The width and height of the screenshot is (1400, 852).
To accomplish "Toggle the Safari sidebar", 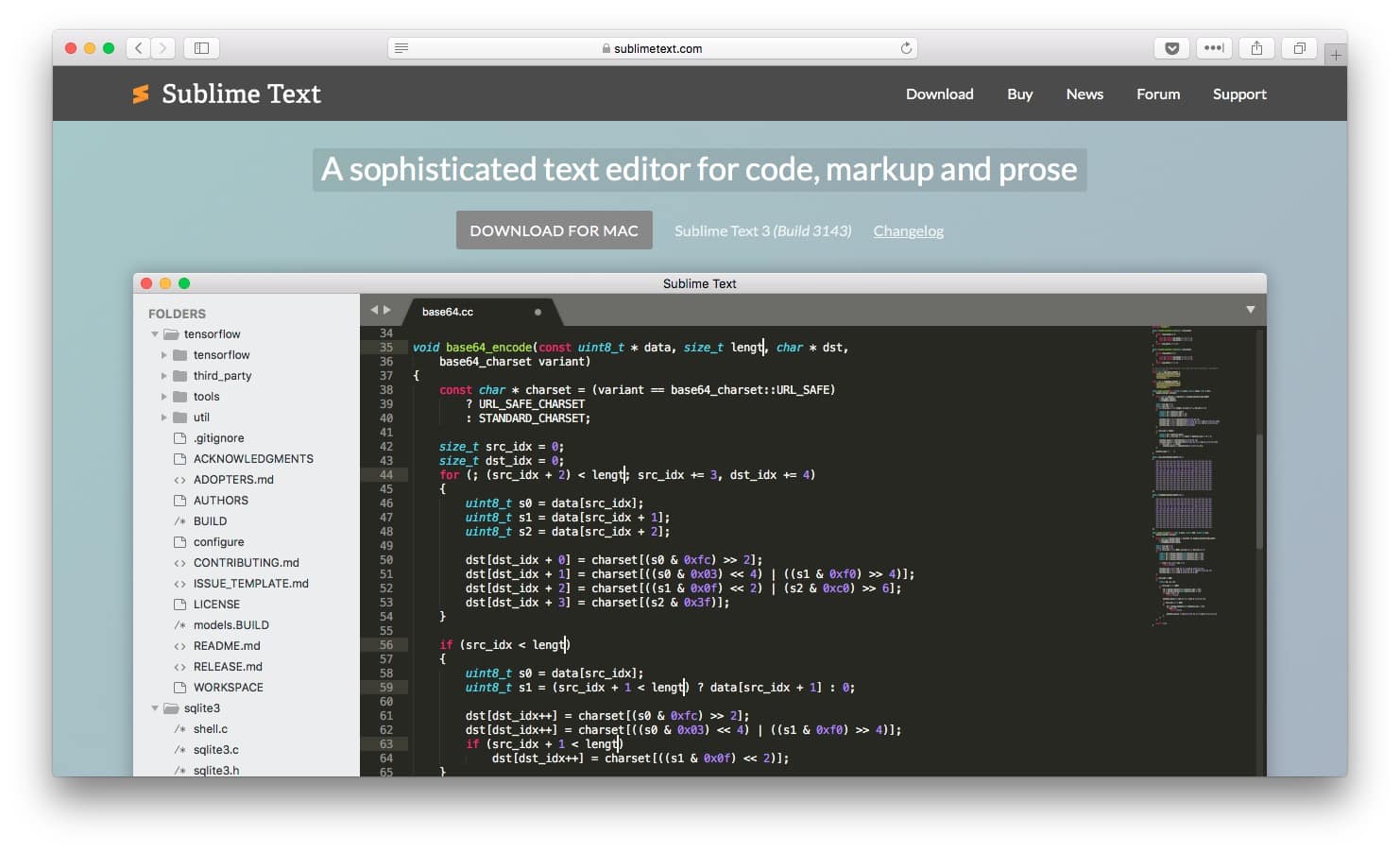I will click(x=200, y=47).
